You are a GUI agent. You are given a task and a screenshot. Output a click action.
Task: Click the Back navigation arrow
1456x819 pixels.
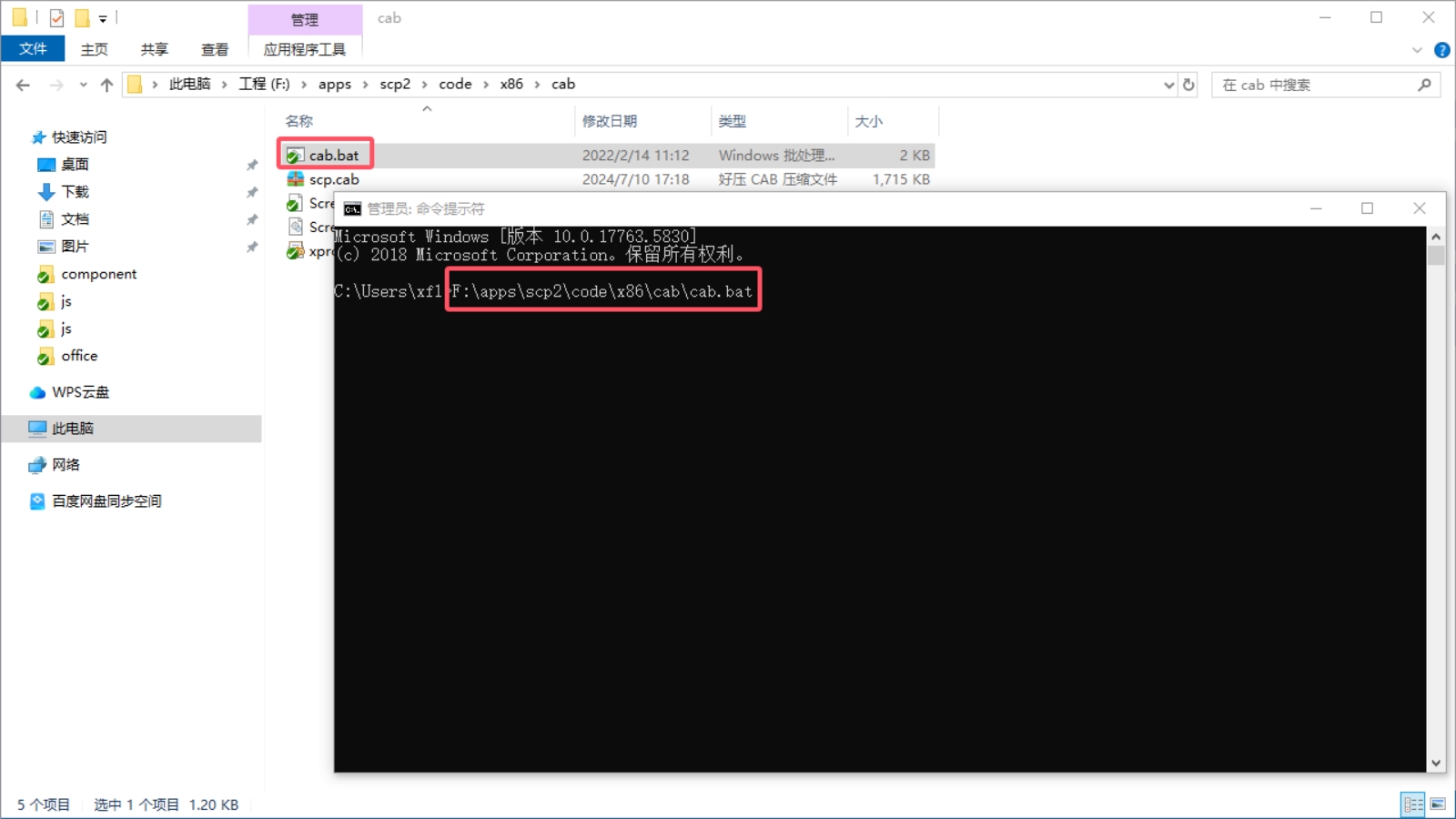23,85
